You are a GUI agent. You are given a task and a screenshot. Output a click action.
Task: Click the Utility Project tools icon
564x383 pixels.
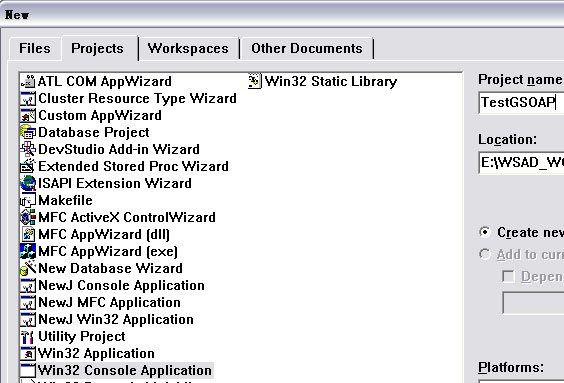pos(28,336)
